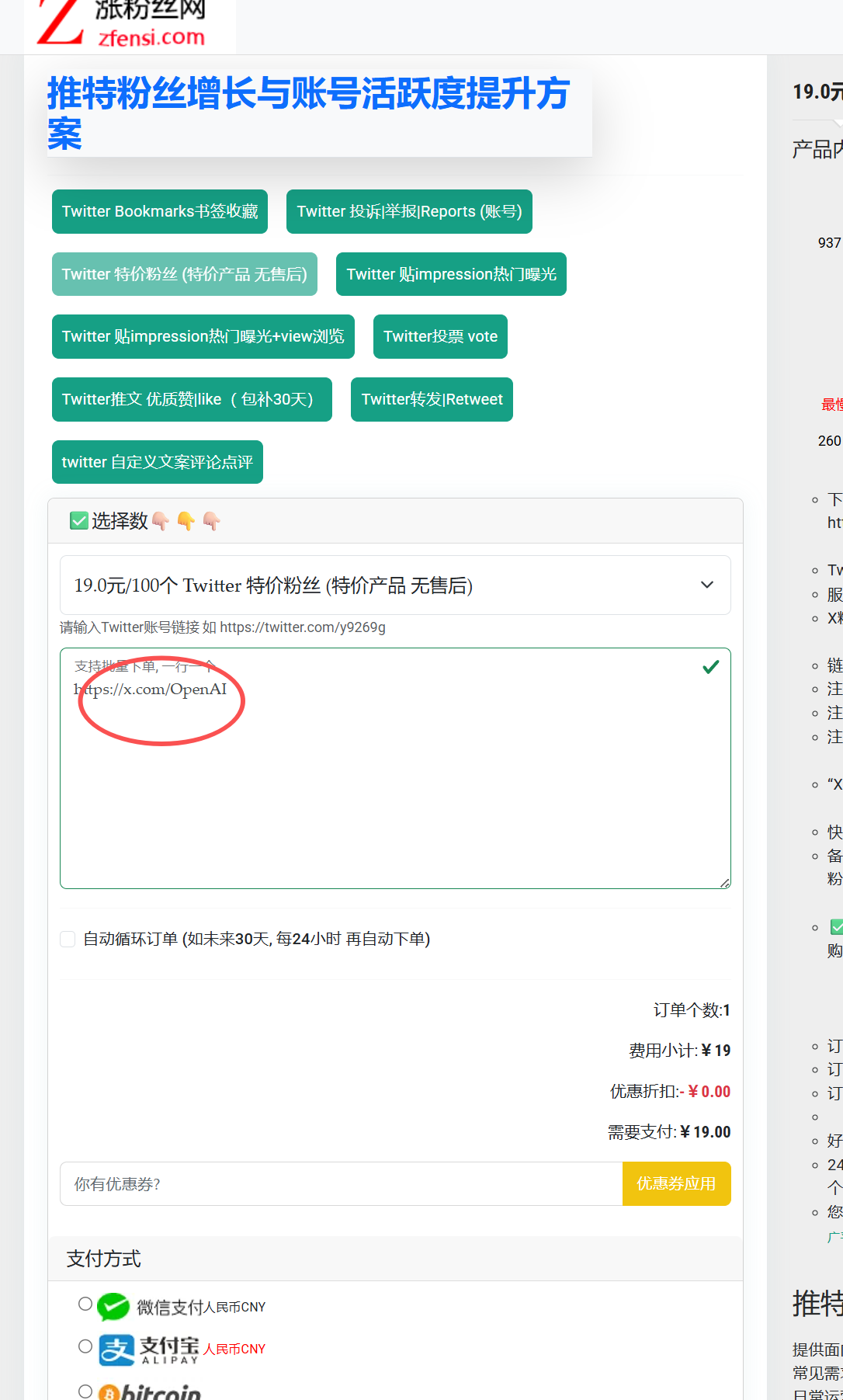The width and height of the screenshot is (843, 1400).
Task: Select the 支付宝 radio button
Action: 85,1346
